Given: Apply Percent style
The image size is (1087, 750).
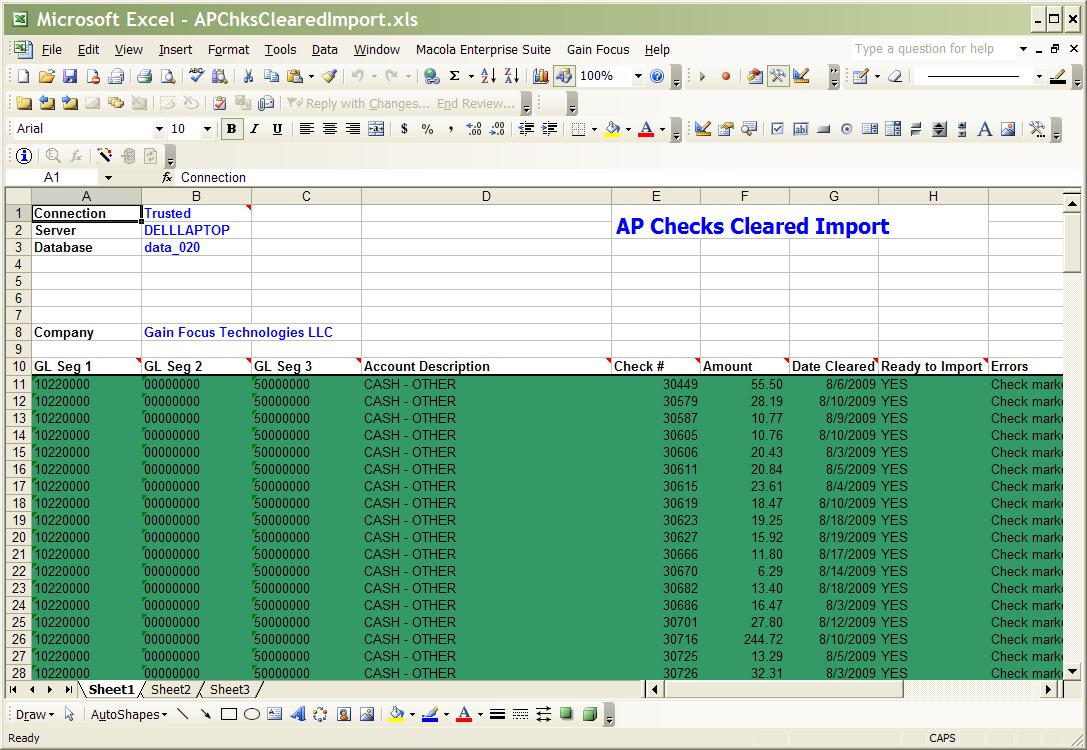Looking at the screenshot, I should tap(427, 129).
